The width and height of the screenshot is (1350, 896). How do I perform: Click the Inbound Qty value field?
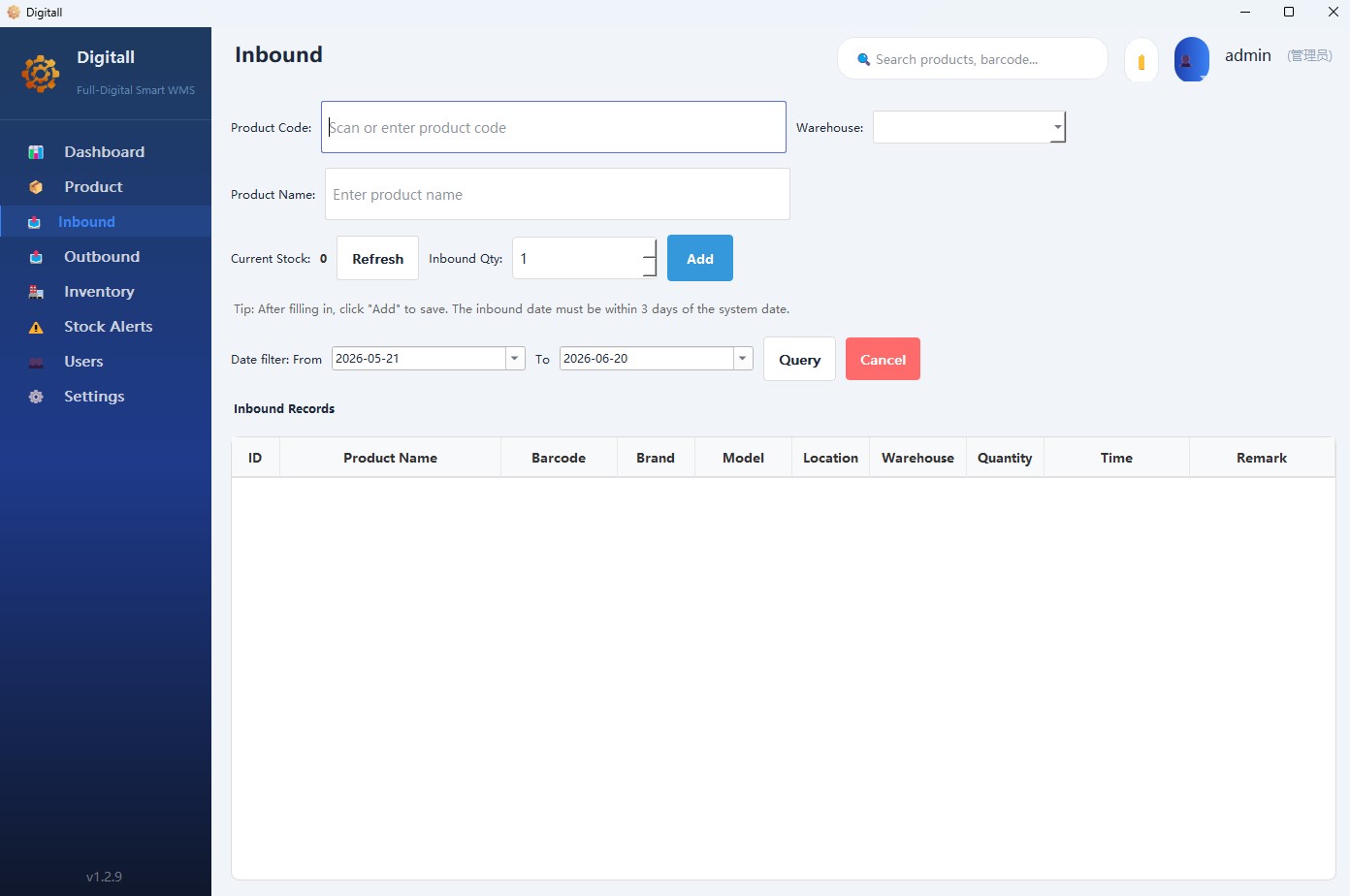click(577, 259)
